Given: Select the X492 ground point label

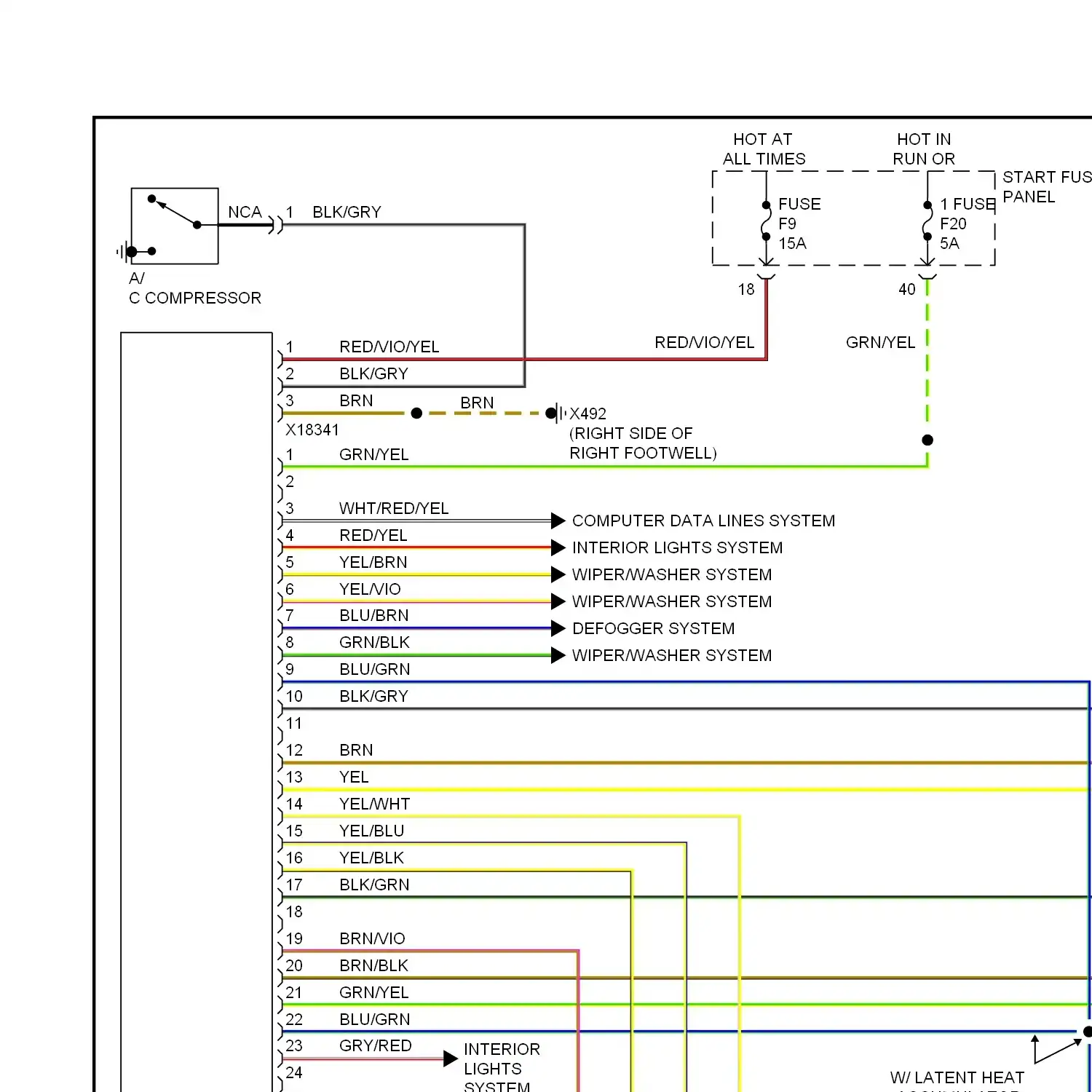Looking at the screenshot, I should pos(588,414).
